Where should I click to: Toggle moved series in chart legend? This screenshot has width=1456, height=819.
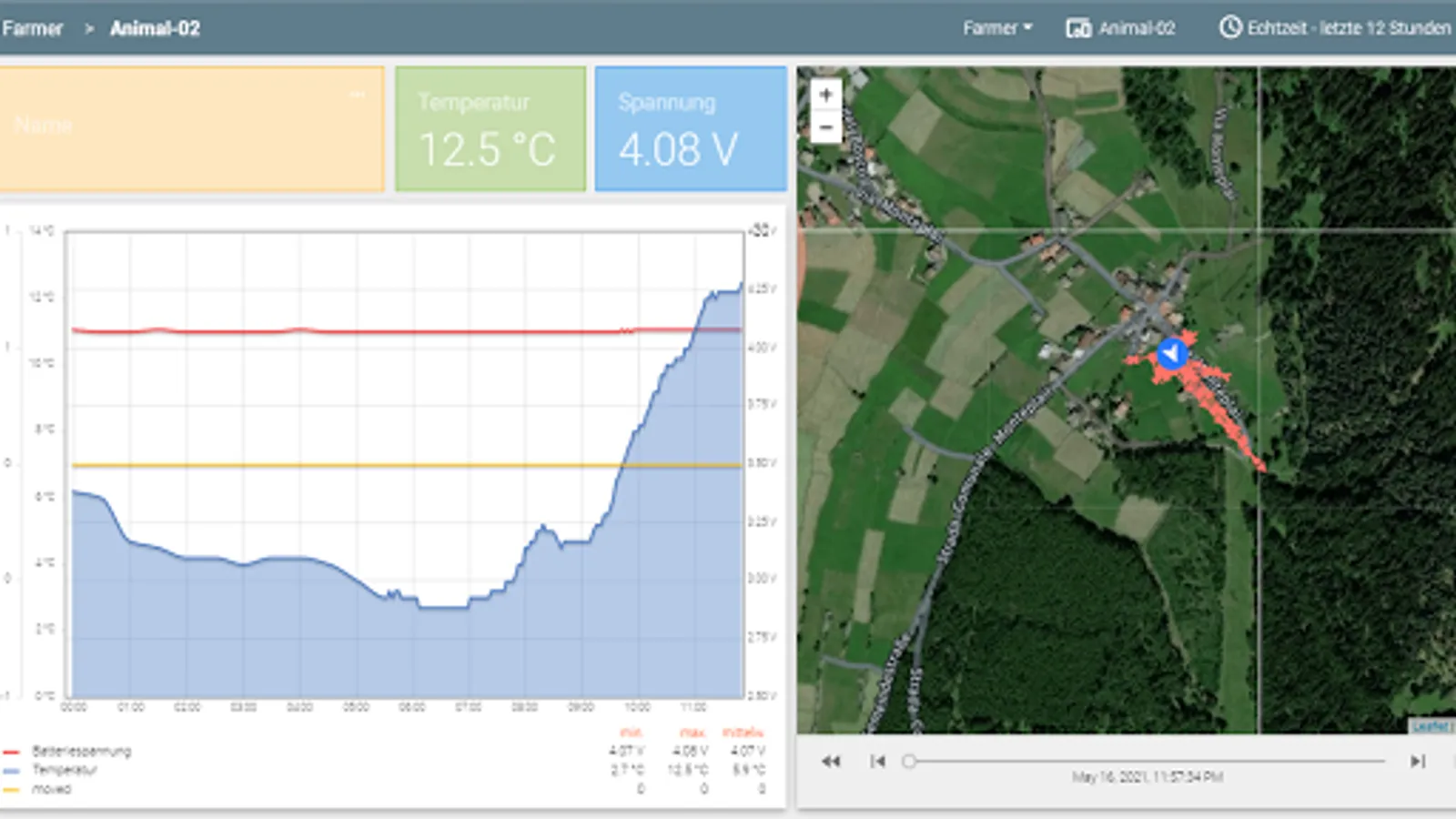pos(51,789)
